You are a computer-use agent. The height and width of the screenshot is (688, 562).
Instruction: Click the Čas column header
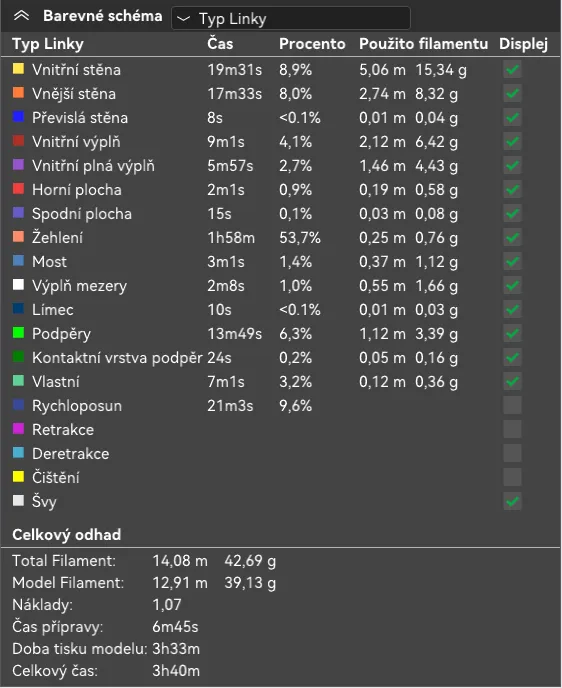tap(220, 44)
